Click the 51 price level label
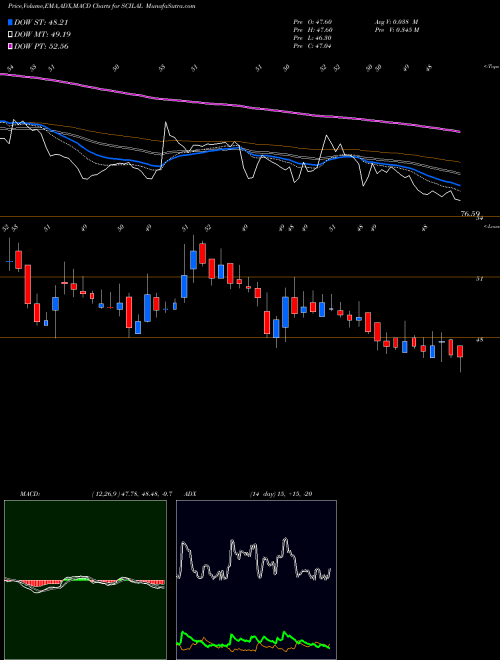 (479, 279)
